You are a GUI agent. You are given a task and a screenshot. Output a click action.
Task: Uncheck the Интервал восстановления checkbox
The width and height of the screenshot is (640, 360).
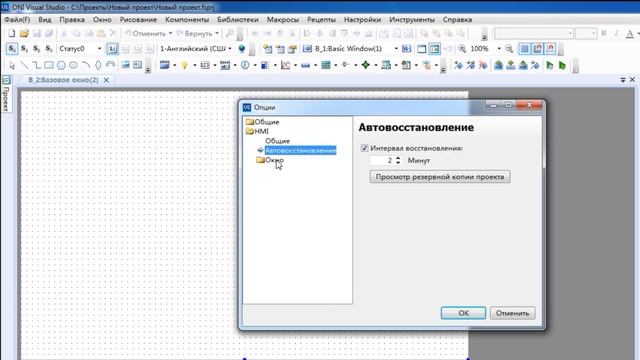tap(364, 148)
